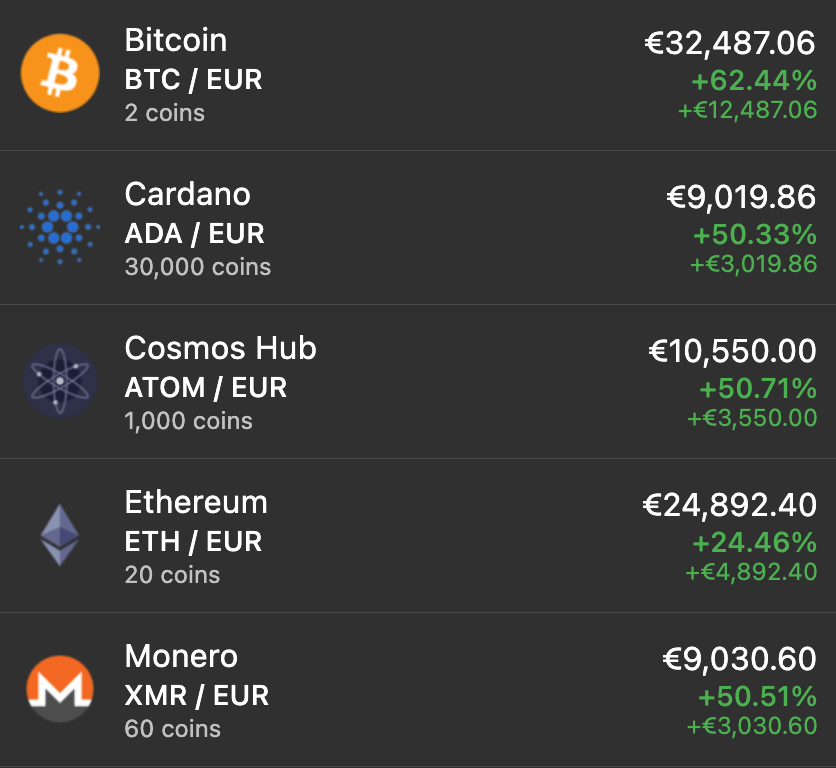The height and width of the screenshot is (768, 836).
Task: Click the Bitcoin logo icon
Action: click(60, 75)
